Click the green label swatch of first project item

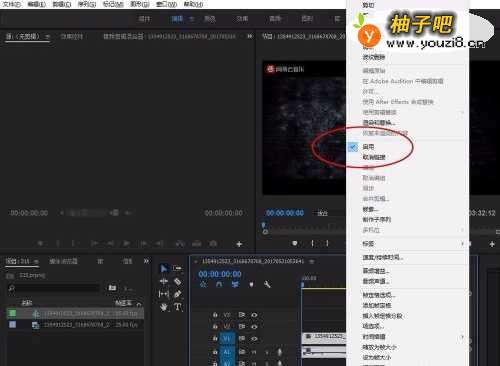12,313
